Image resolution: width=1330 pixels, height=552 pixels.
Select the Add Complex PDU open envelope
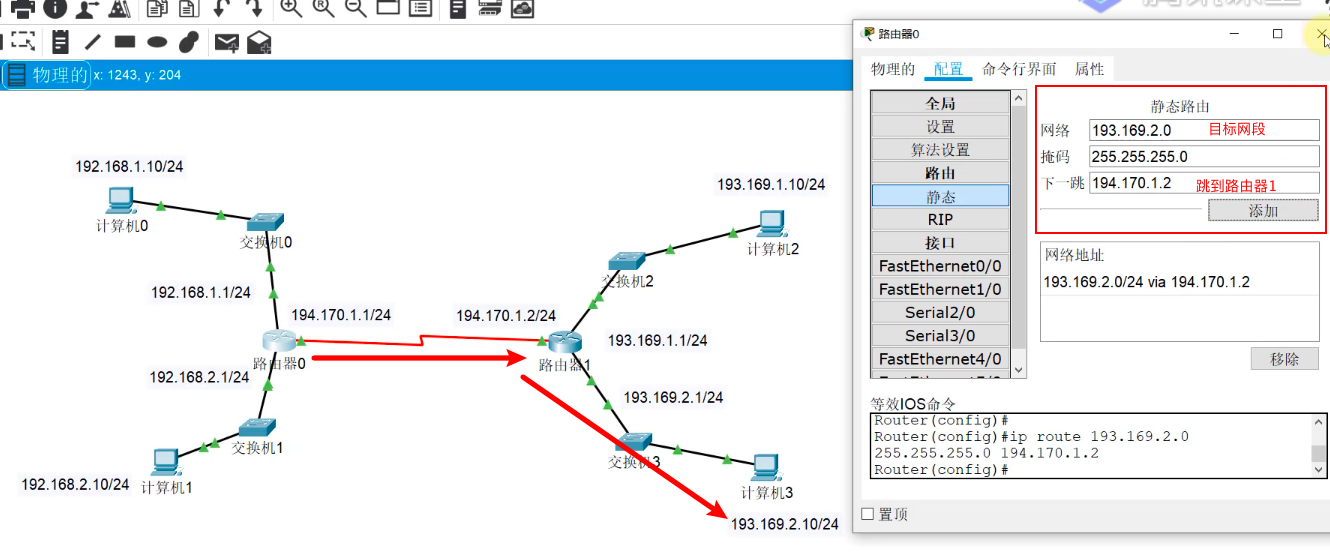[259, 42]
